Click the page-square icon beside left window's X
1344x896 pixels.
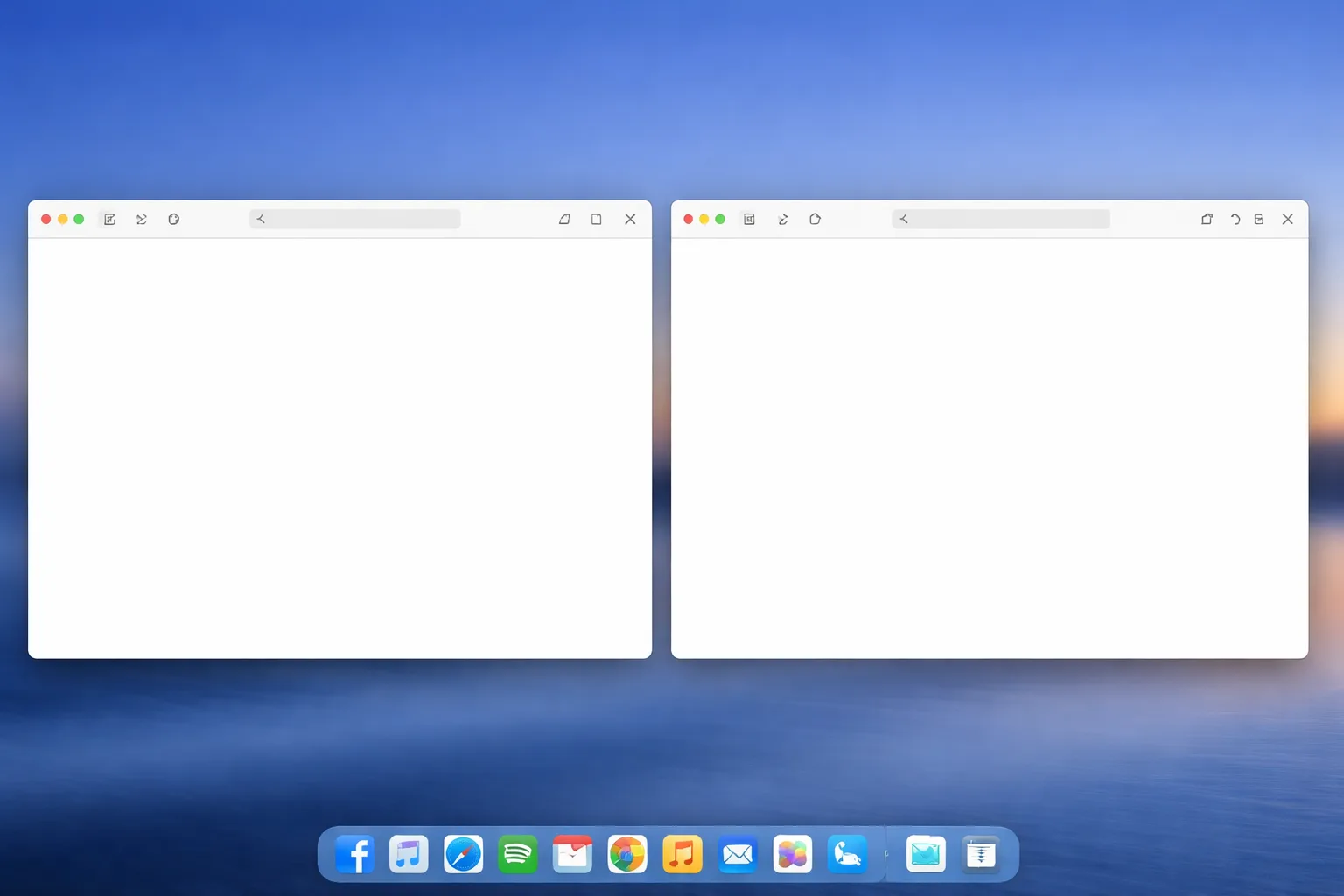596,220
